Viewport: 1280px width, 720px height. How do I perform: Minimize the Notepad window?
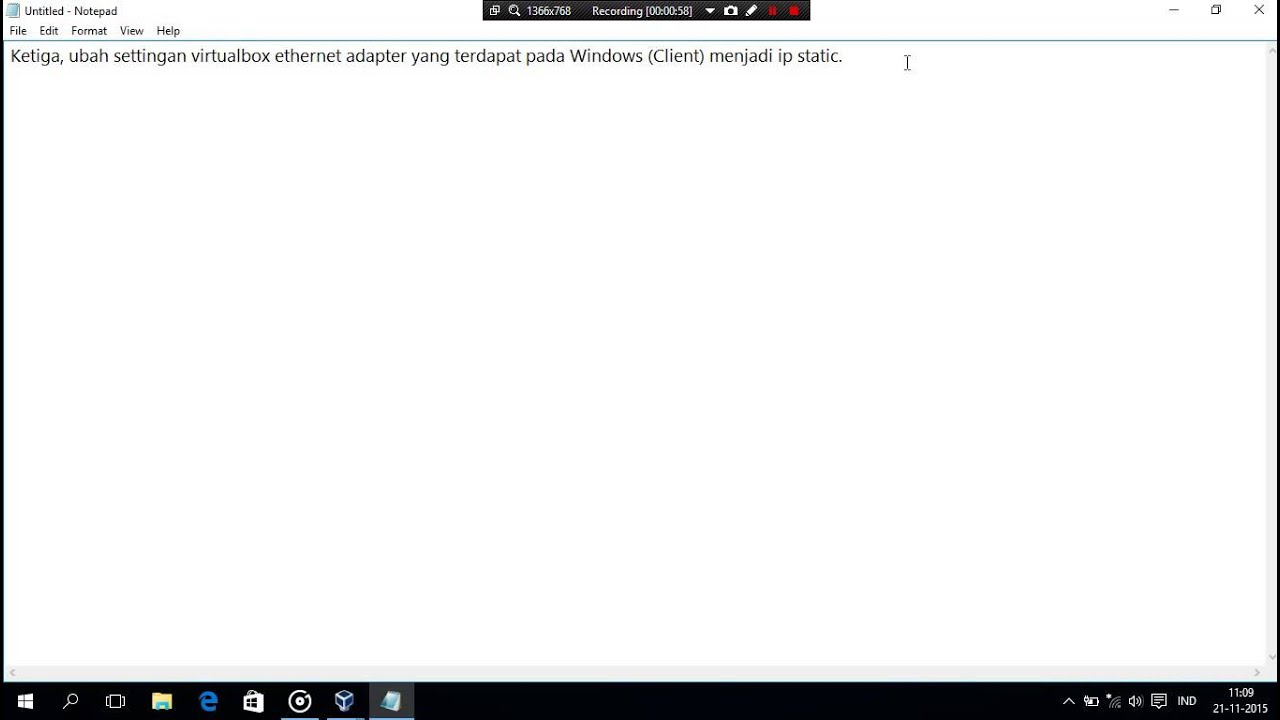[1174, 10]
